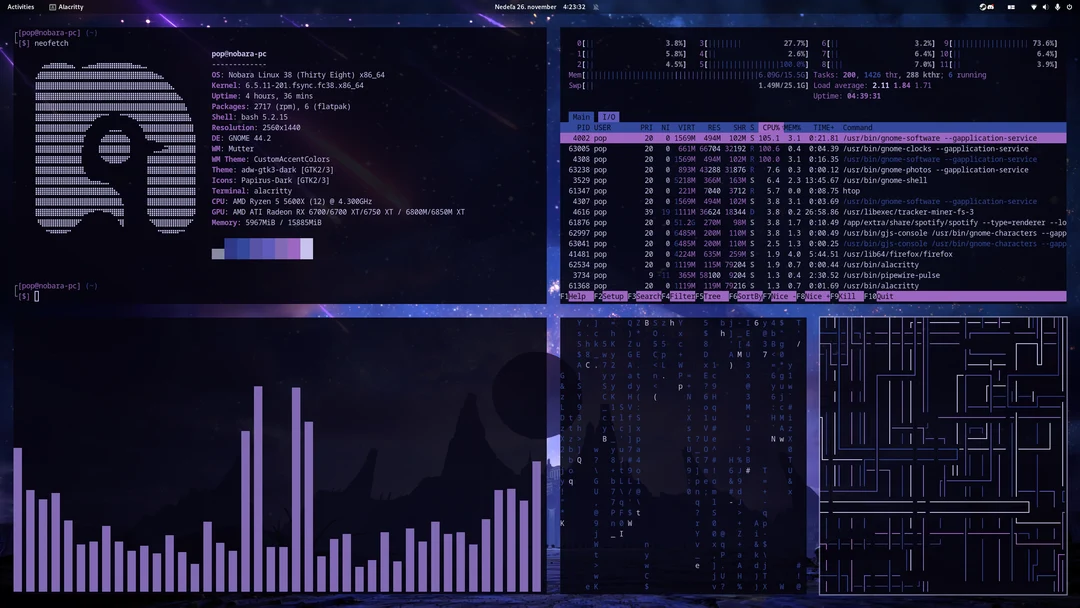Toggle tree view using F5 Tree in htop
This screenshot has height=608, width=1080.
click(x=712, y=297)
